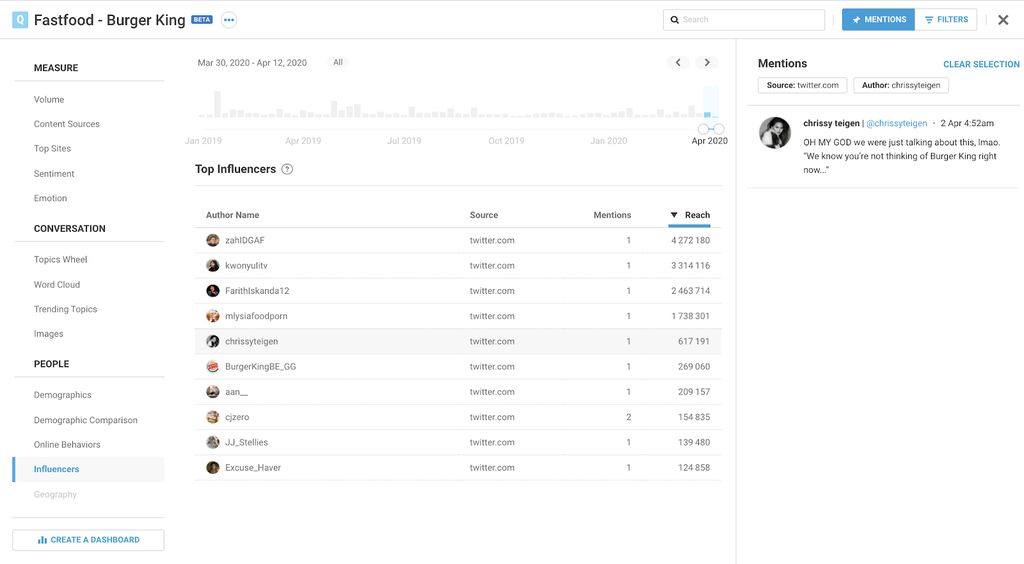
Task: Click BurgerKingBE_GG avatar icon in table
Action: point(213,367)
